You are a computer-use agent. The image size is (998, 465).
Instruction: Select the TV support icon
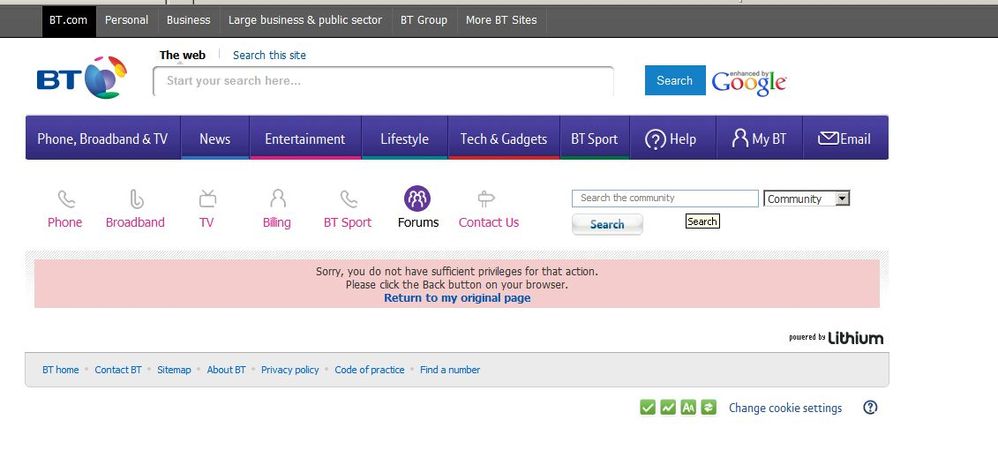click(206, 198)
